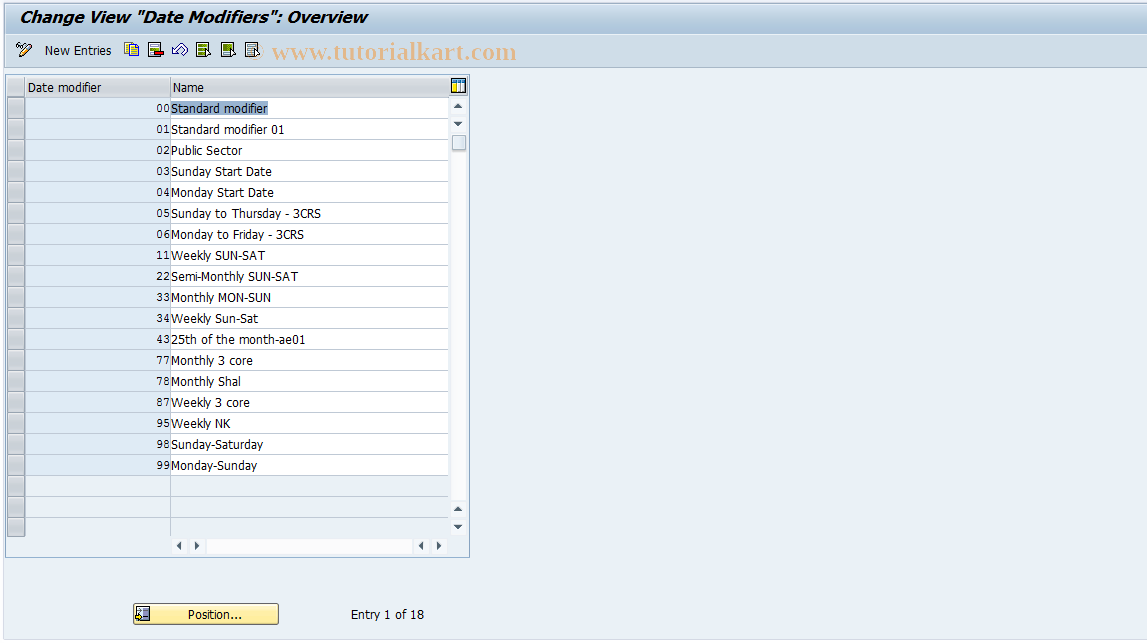This screenshot has width=1147, height=643.
Task: Select row marker for Sunday Start Date
Action: (16, 171)
